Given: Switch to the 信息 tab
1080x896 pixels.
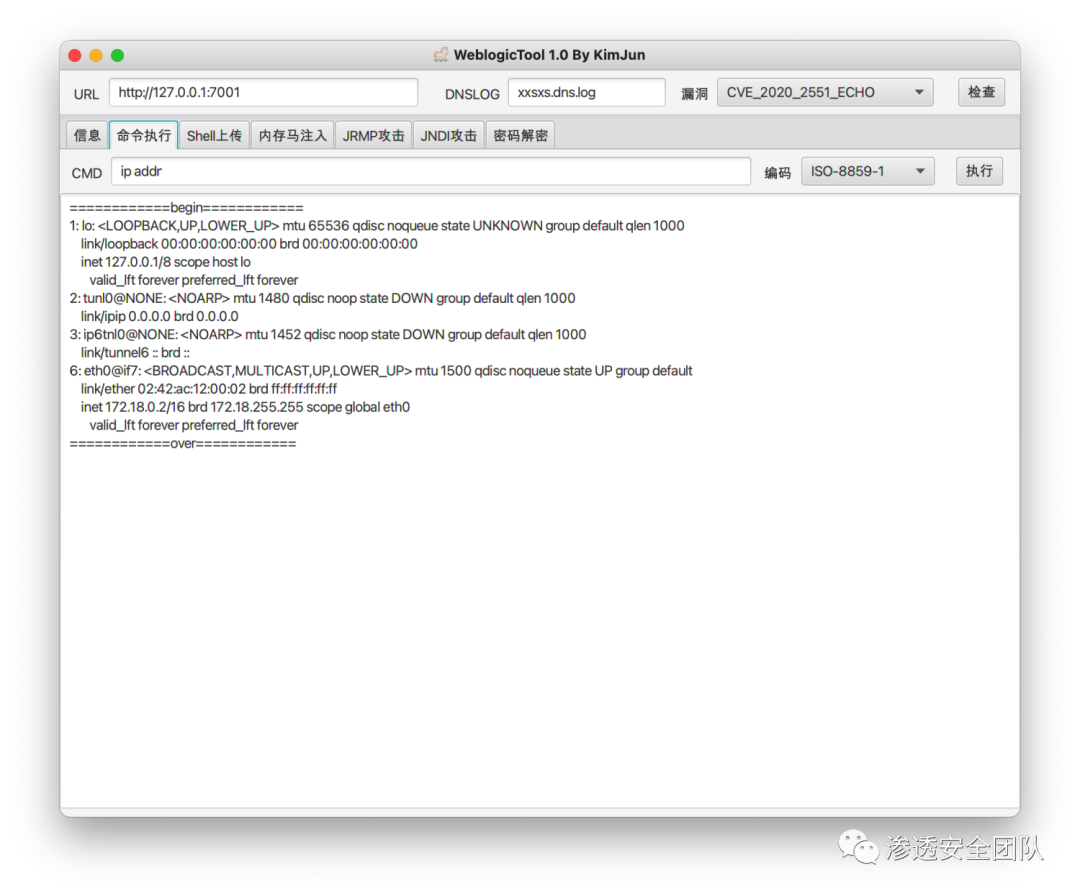Looking at the screenshot, I should (87, 136).
